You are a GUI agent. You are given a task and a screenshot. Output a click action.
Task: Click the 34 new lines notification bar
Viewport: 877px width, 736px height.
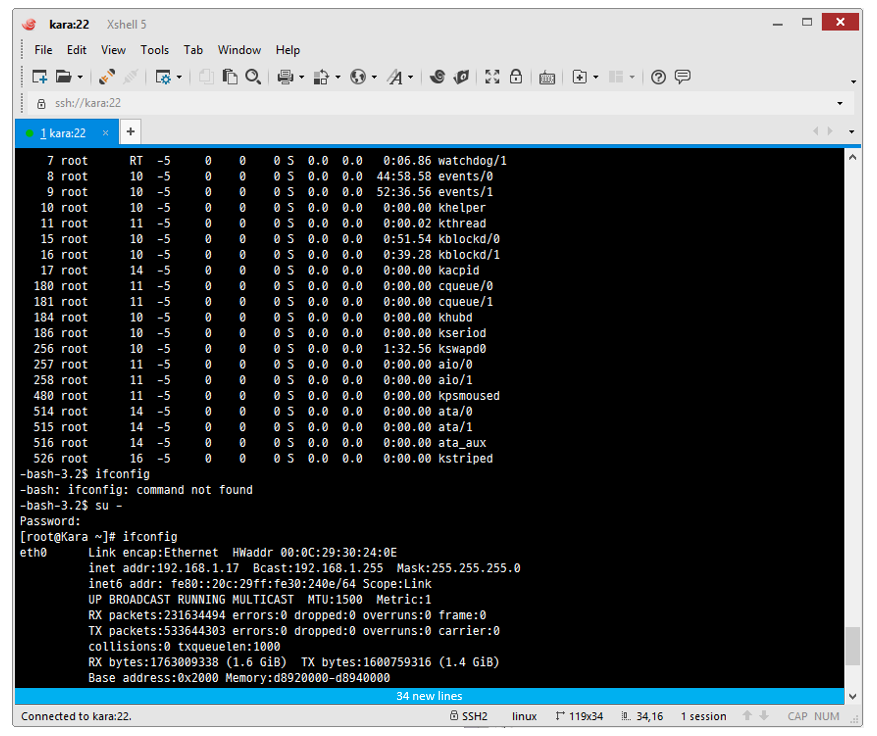(428, 695)
